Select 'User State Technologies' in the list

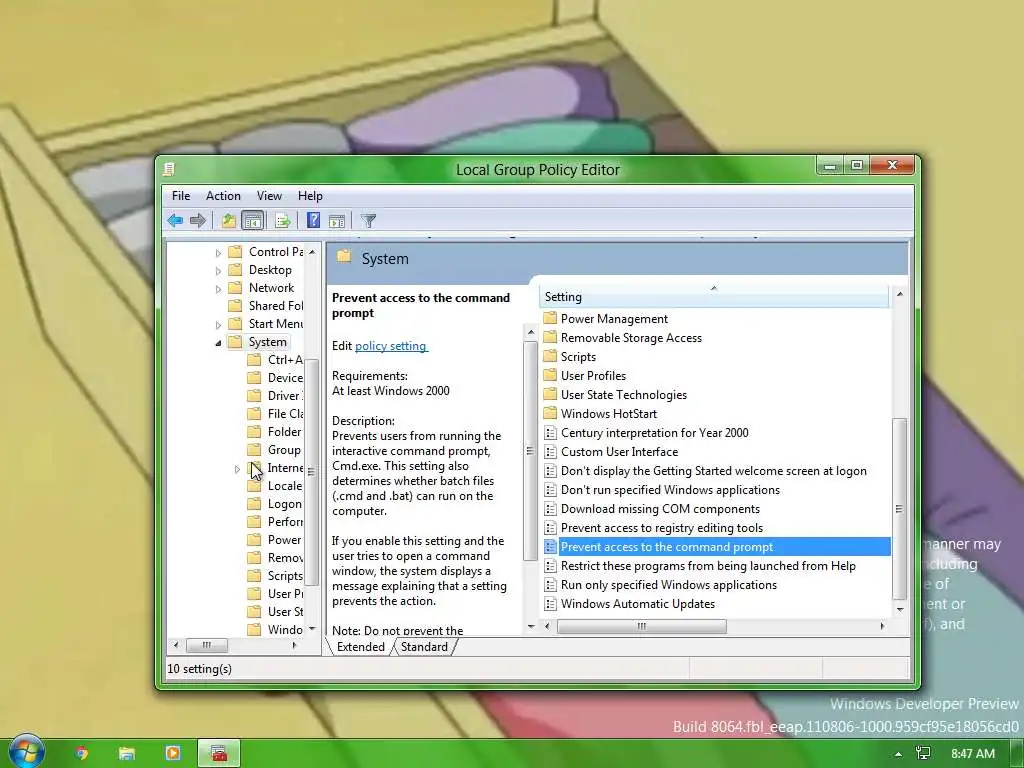pos(624,394)
